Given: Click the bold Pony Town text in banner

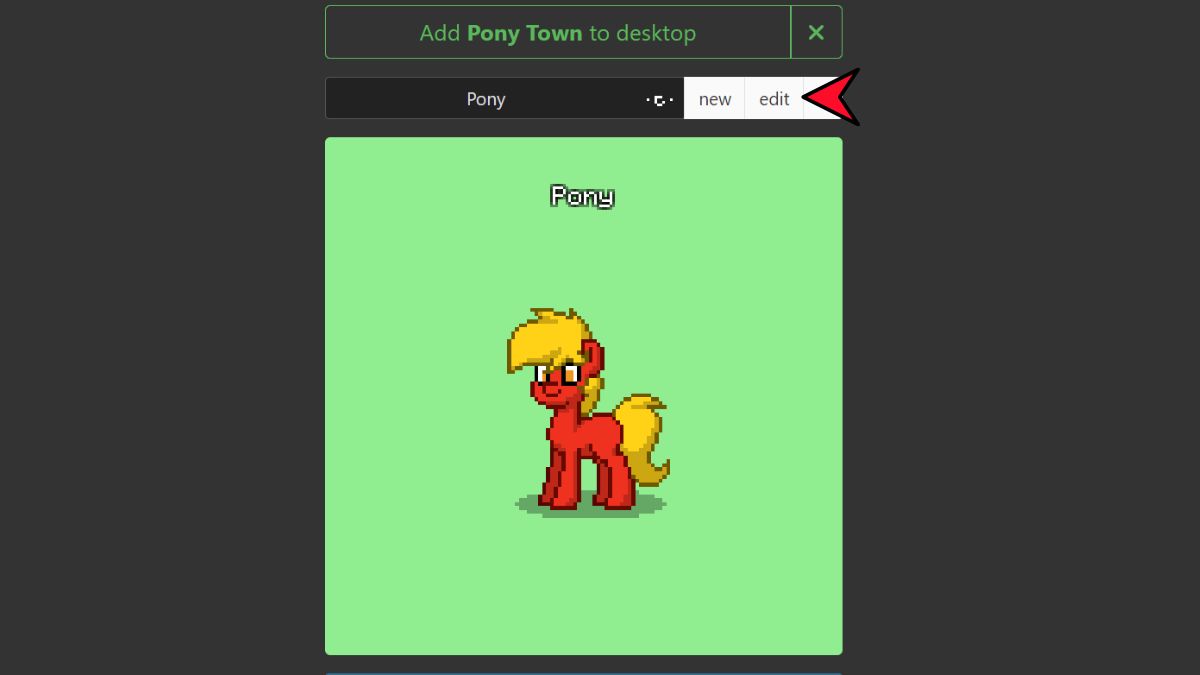Looking at the screenshot, I should [524, 32].
